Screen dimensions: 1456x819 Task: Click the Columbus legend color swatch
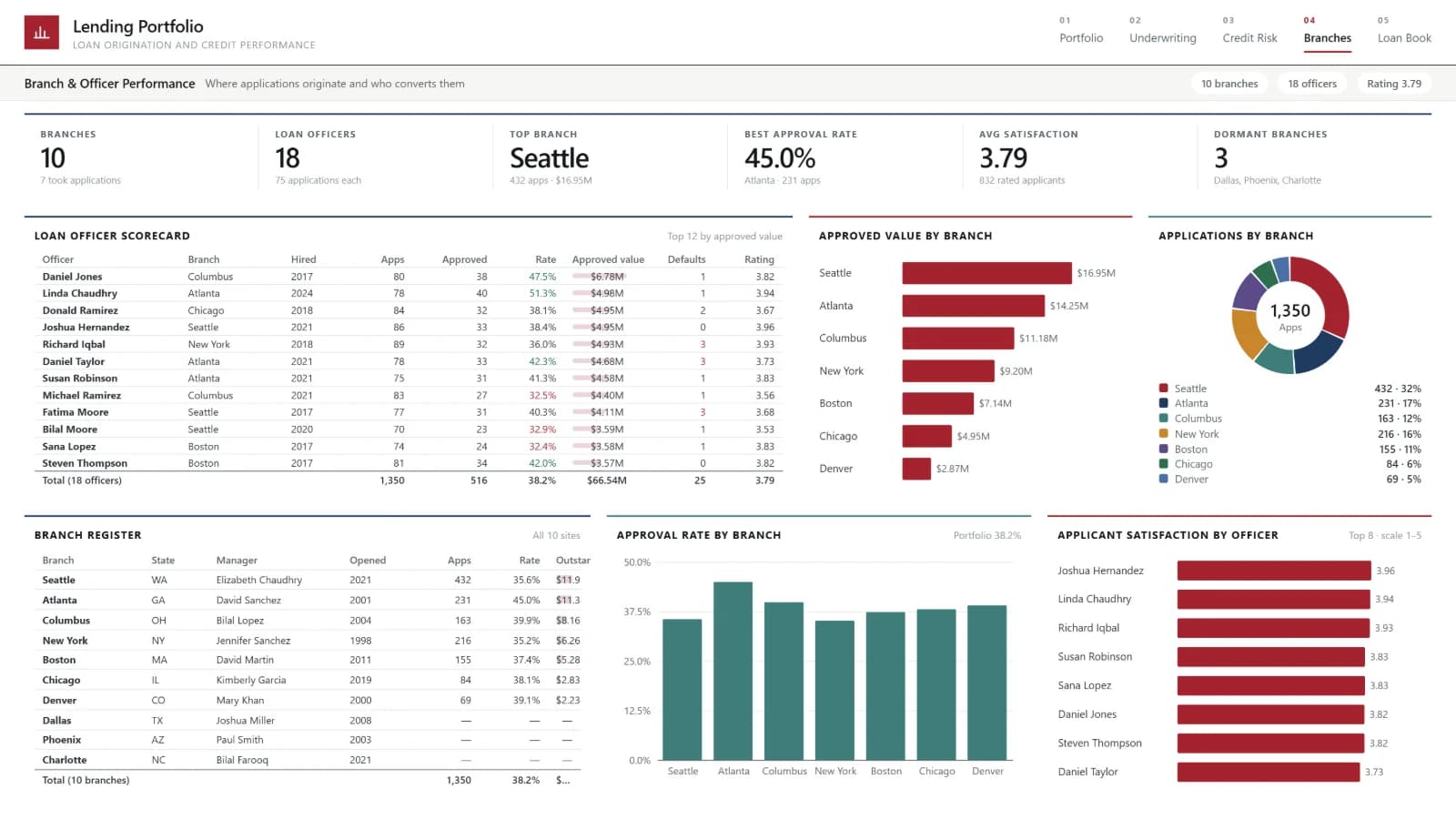click(1164, 419)
